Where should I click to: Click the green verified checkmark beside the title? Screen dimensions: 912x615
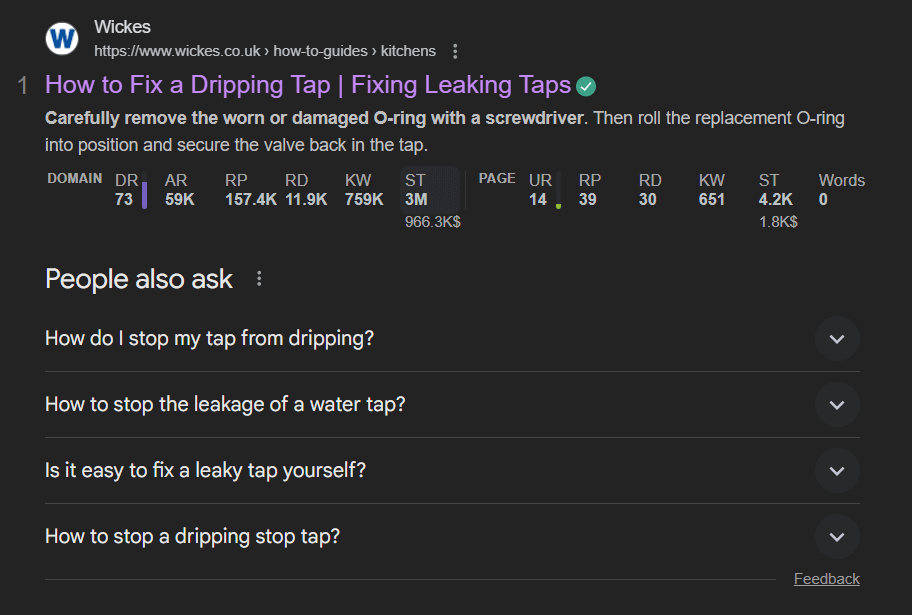click(586, 85)
